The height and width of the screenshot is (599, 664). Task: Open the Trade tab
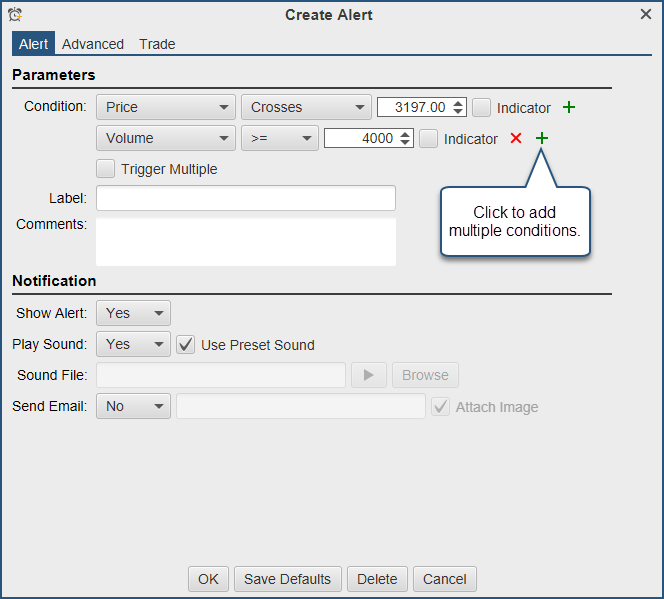pos(157,44)
